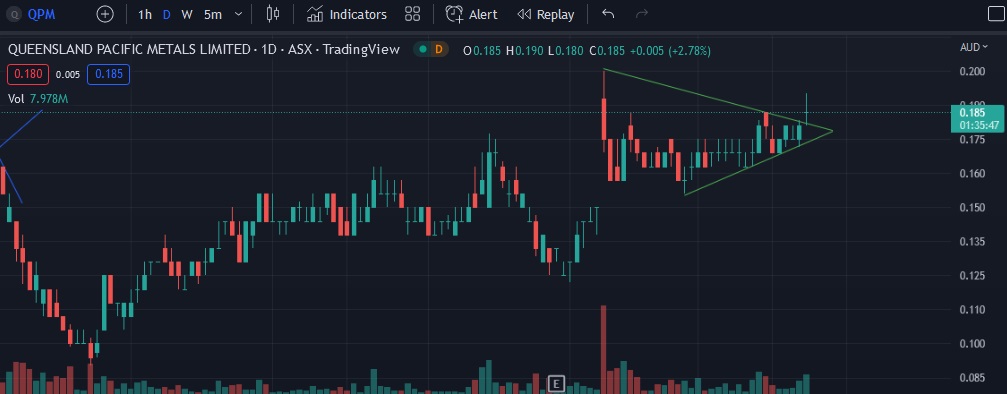Open the AUD currency dropdown

(973, 47)
